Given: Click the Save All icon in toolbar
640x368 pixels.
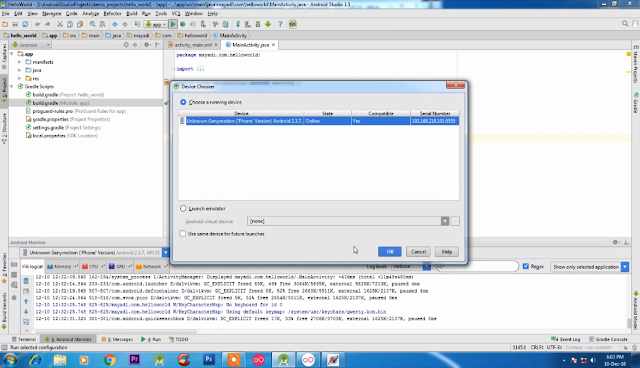Looking at the screenshot, I should pos(15,24).
